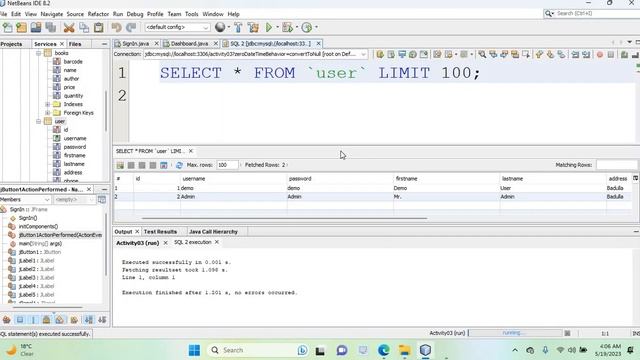Open the File menu
Viewport: 640px width, 360px height.
click(x=3, y=14)
